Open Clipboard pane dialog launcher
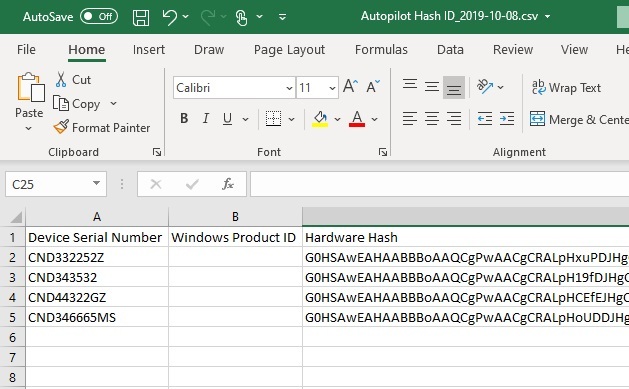 click(x=157, y=152)
